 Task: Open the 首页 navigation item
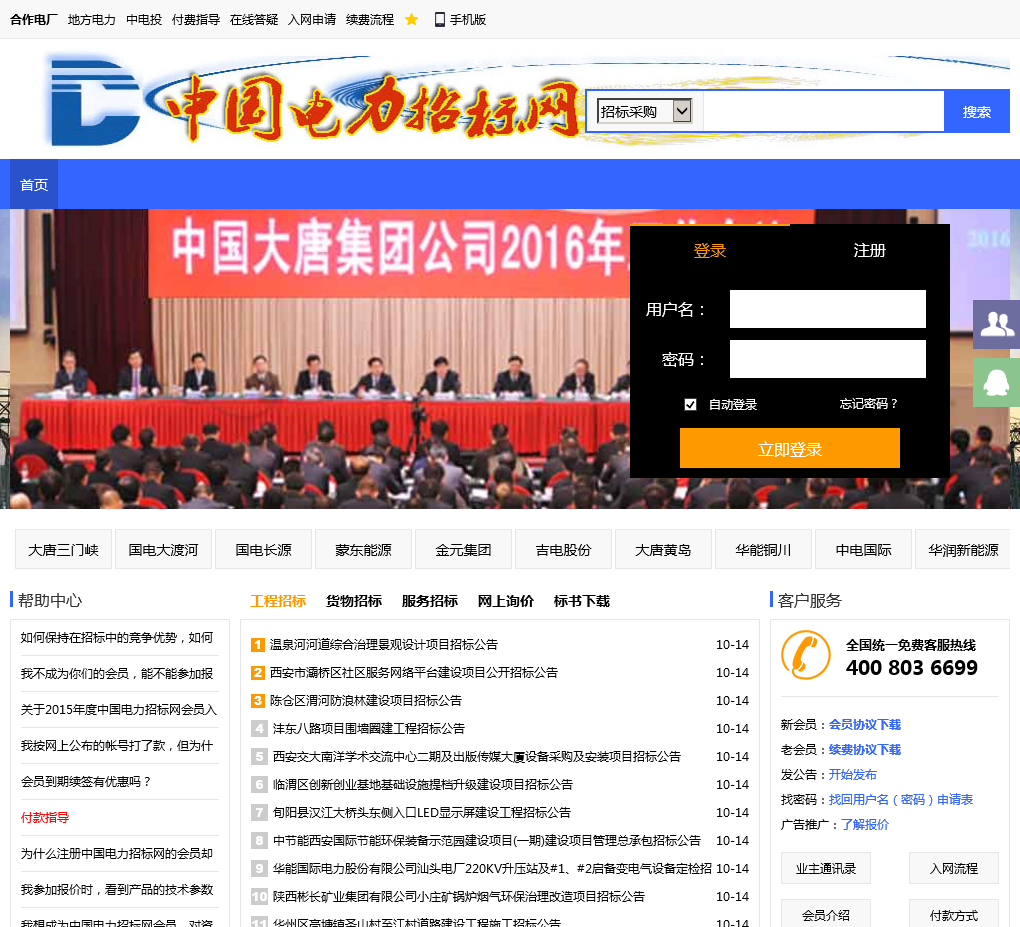pyautogui.click(x=34, y=185)
